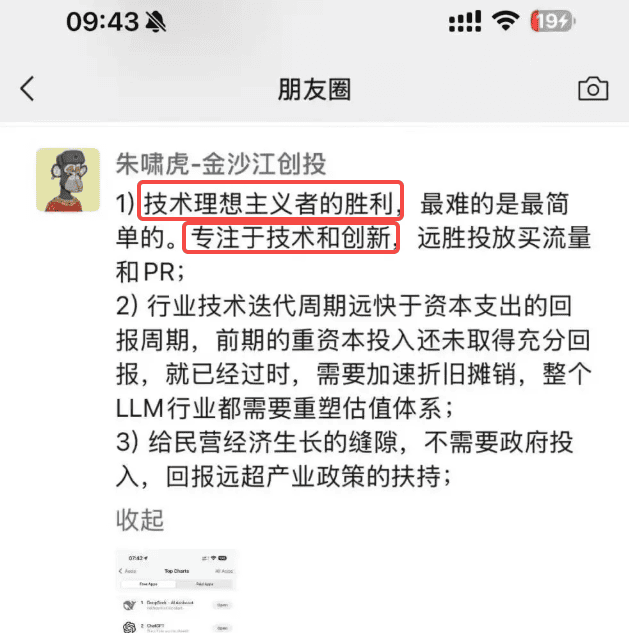Click the DeepSeek whale icon in the attached image
The height and width of the screenshot is (633, 629).
129,605
